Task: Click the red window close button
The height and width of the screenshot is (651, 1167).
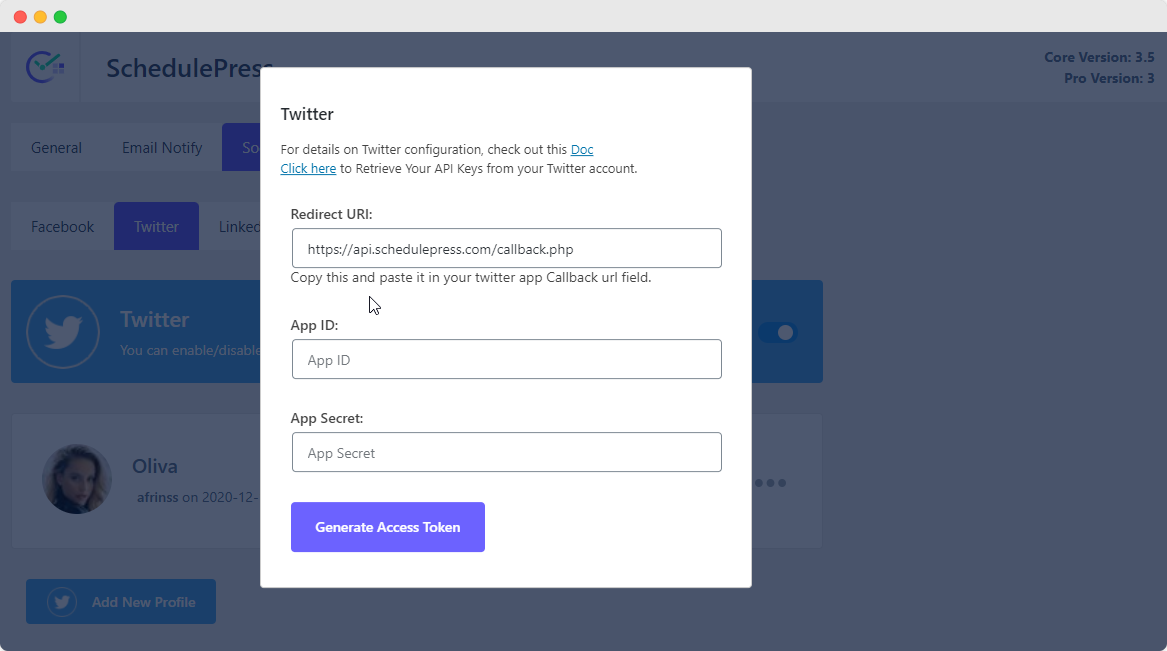Action: (20, 16)
